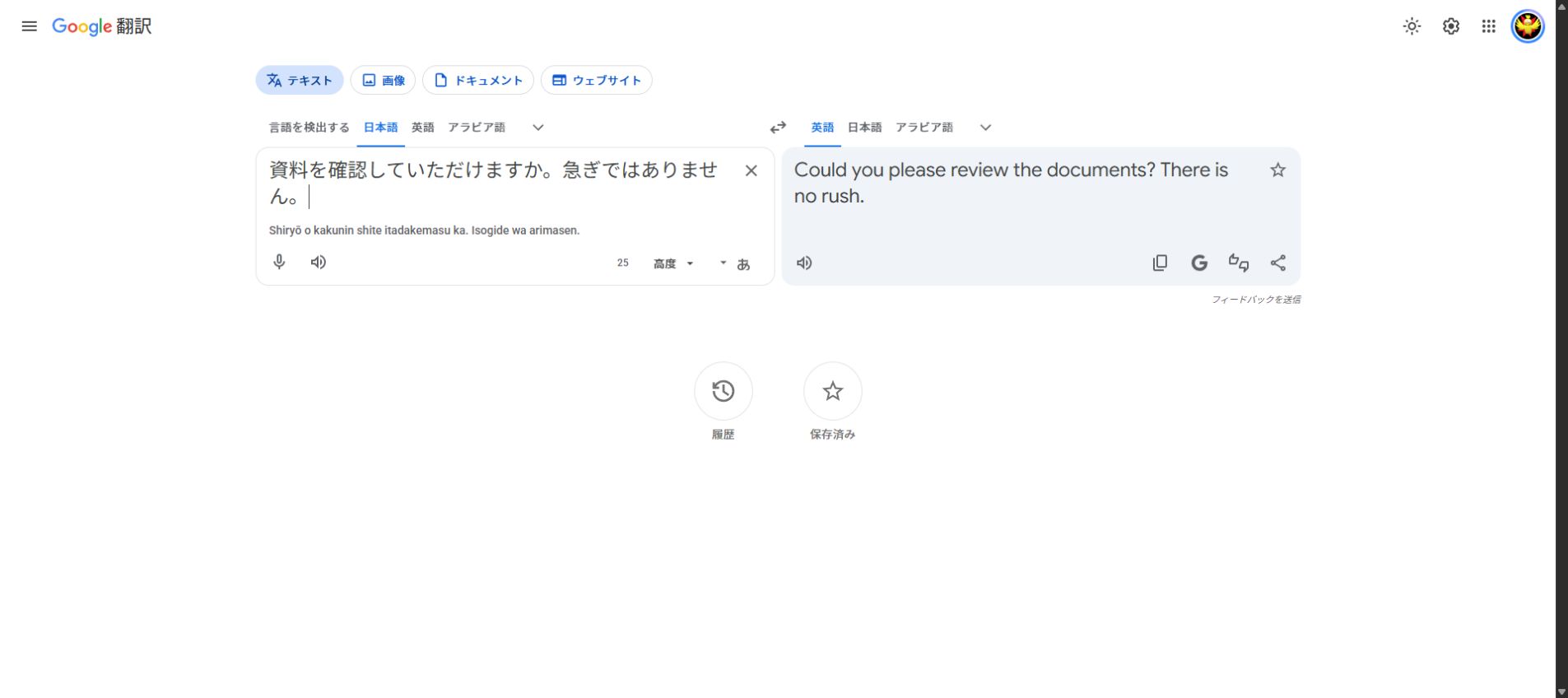Open the 高度 dropdown
Screen dimensions: 1568x698
pos(673,263)
